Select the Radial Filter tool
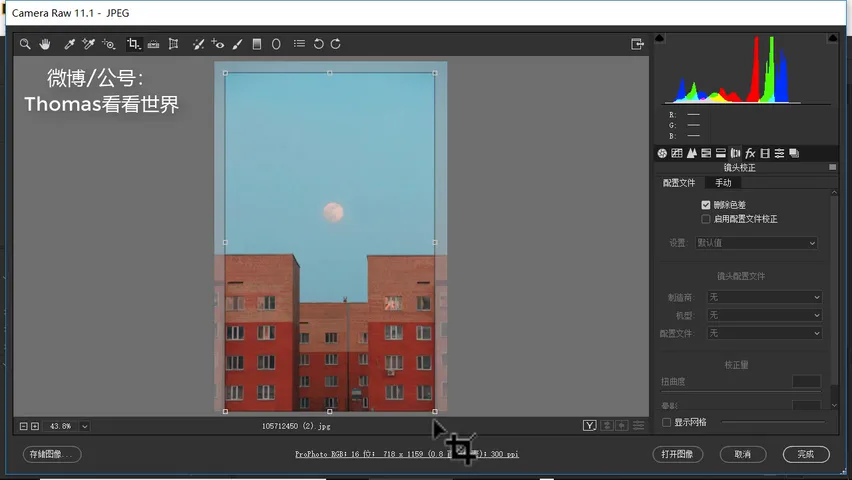 coord(276,44)
